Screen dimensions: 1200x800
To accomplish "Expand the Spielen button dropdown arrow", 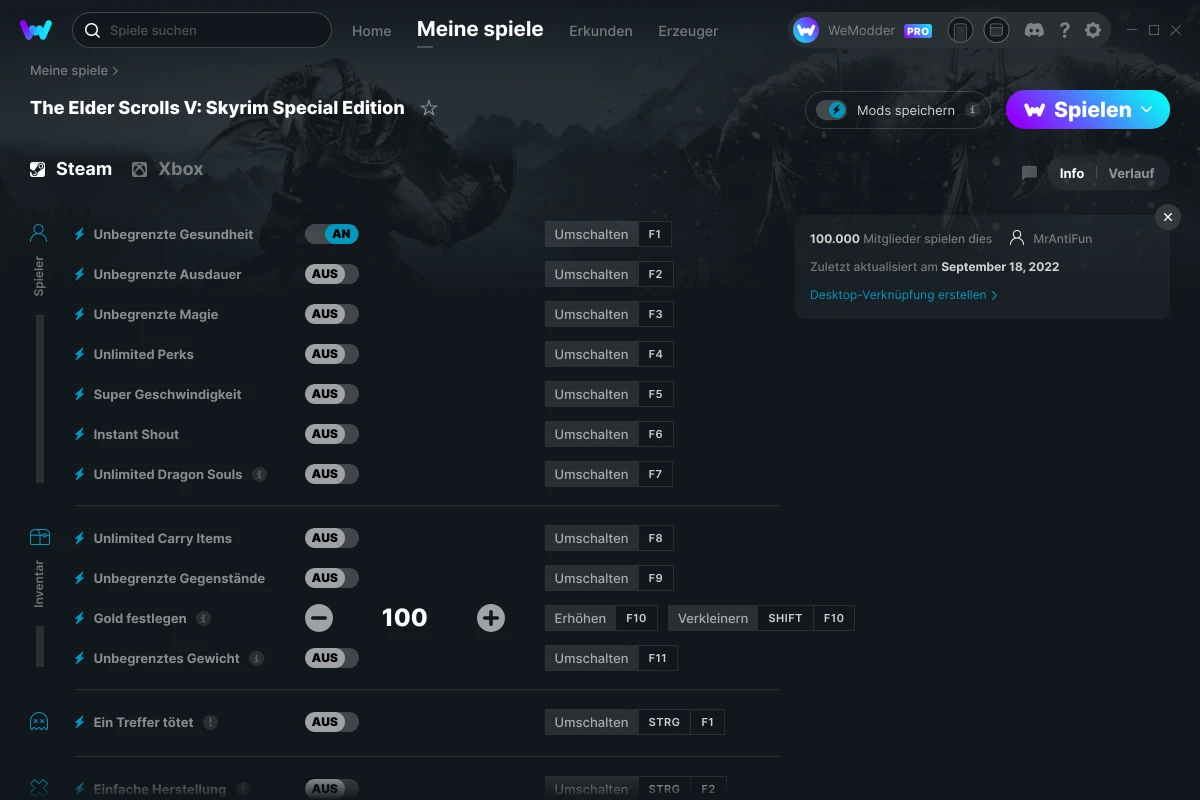I will click(1147, 109).
